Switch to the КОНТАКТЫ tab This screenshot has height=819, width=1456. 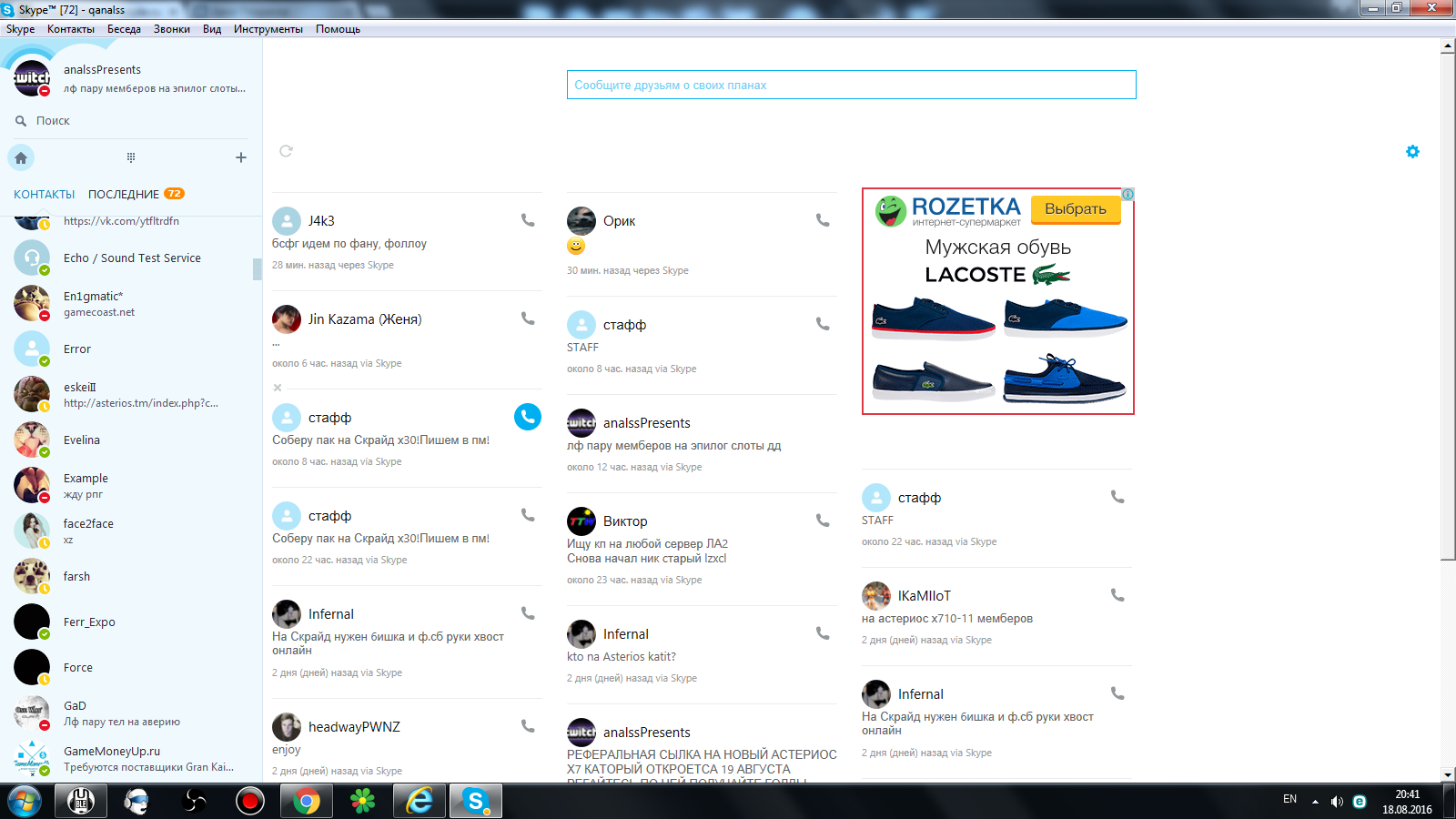click(44, 194)
